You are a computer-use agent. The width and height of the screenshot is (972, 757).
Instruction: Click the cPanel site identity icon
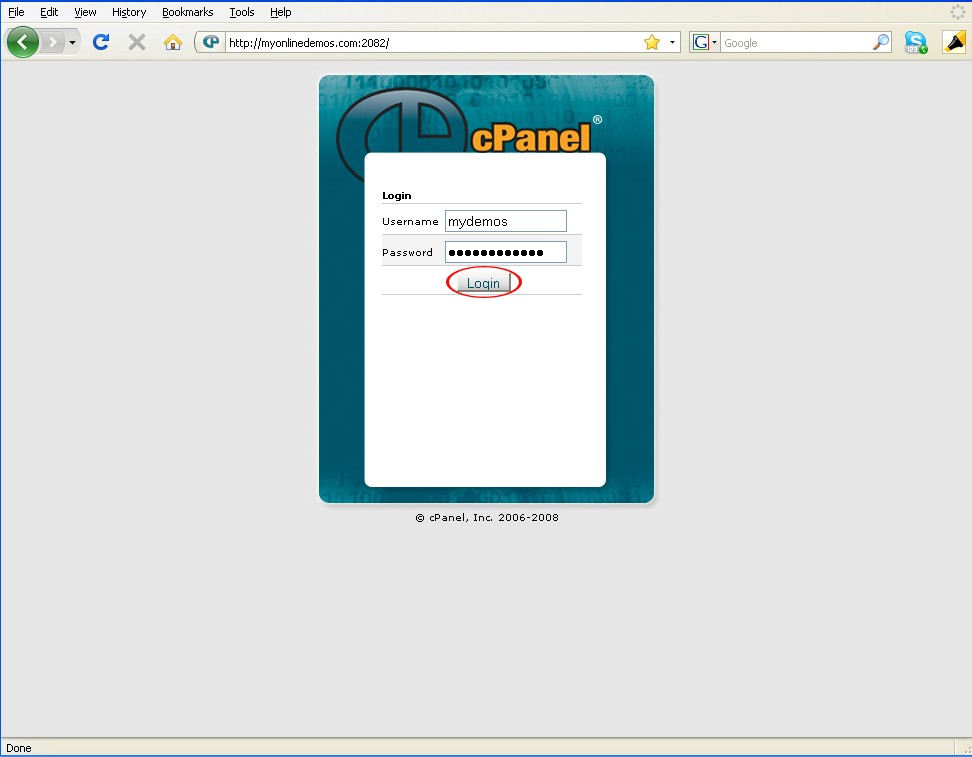211,42
